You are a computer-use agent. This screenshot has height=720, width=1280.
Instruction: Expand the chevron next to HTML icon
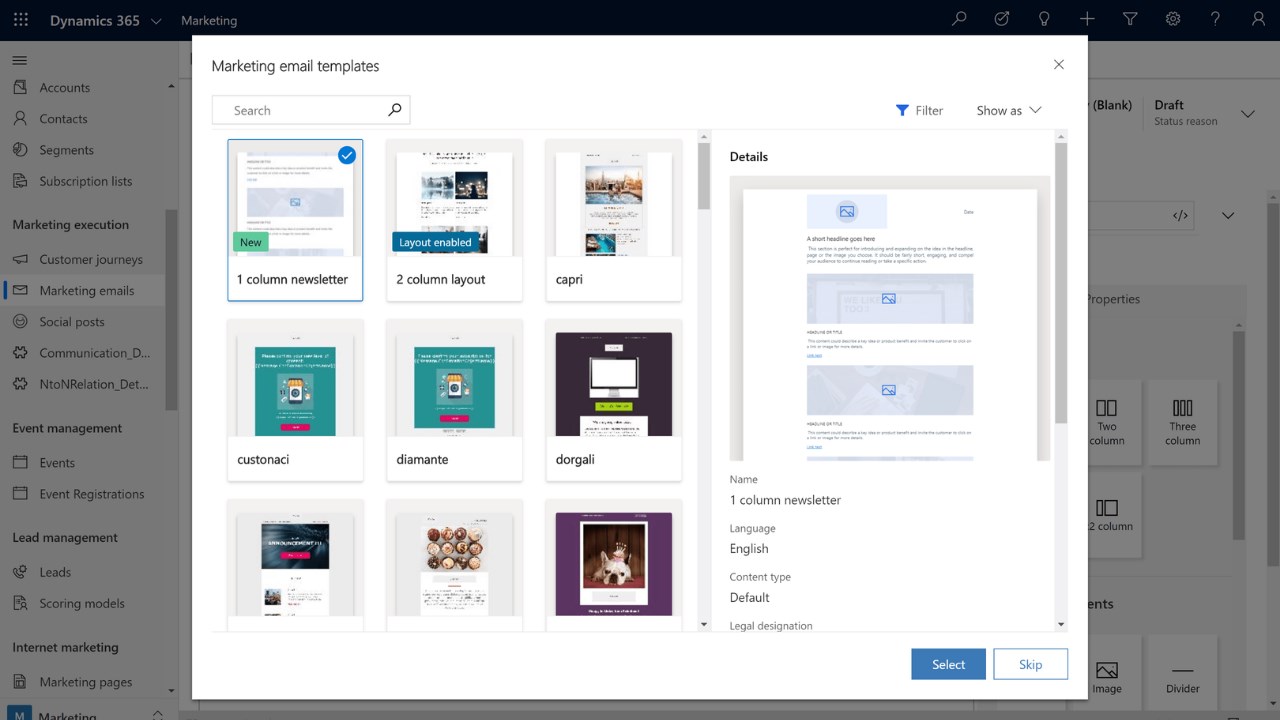click(x=1228, y=215)
